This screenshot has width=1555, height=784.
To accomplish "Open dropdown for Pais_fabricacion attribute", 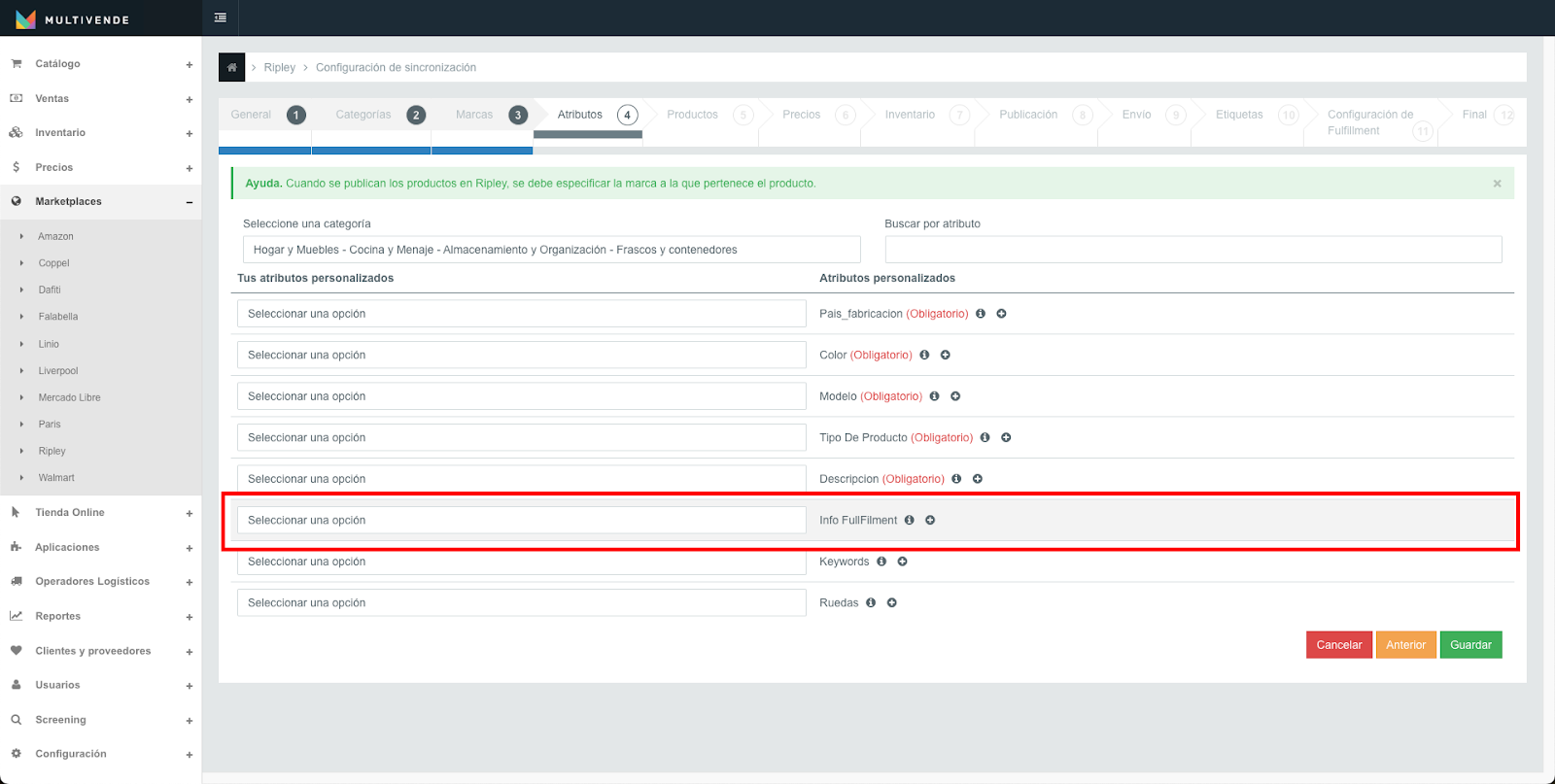I will [x=522, y=314].
